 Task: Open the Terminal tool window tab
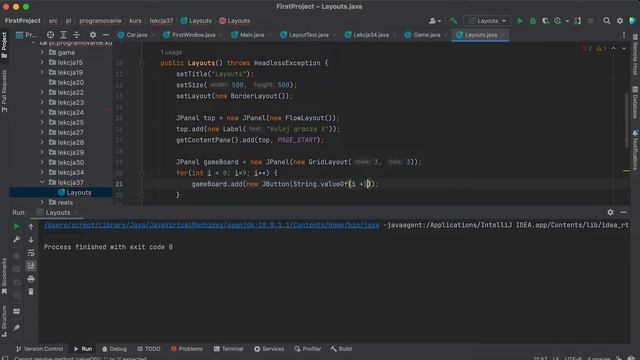(x=229, y=349)
